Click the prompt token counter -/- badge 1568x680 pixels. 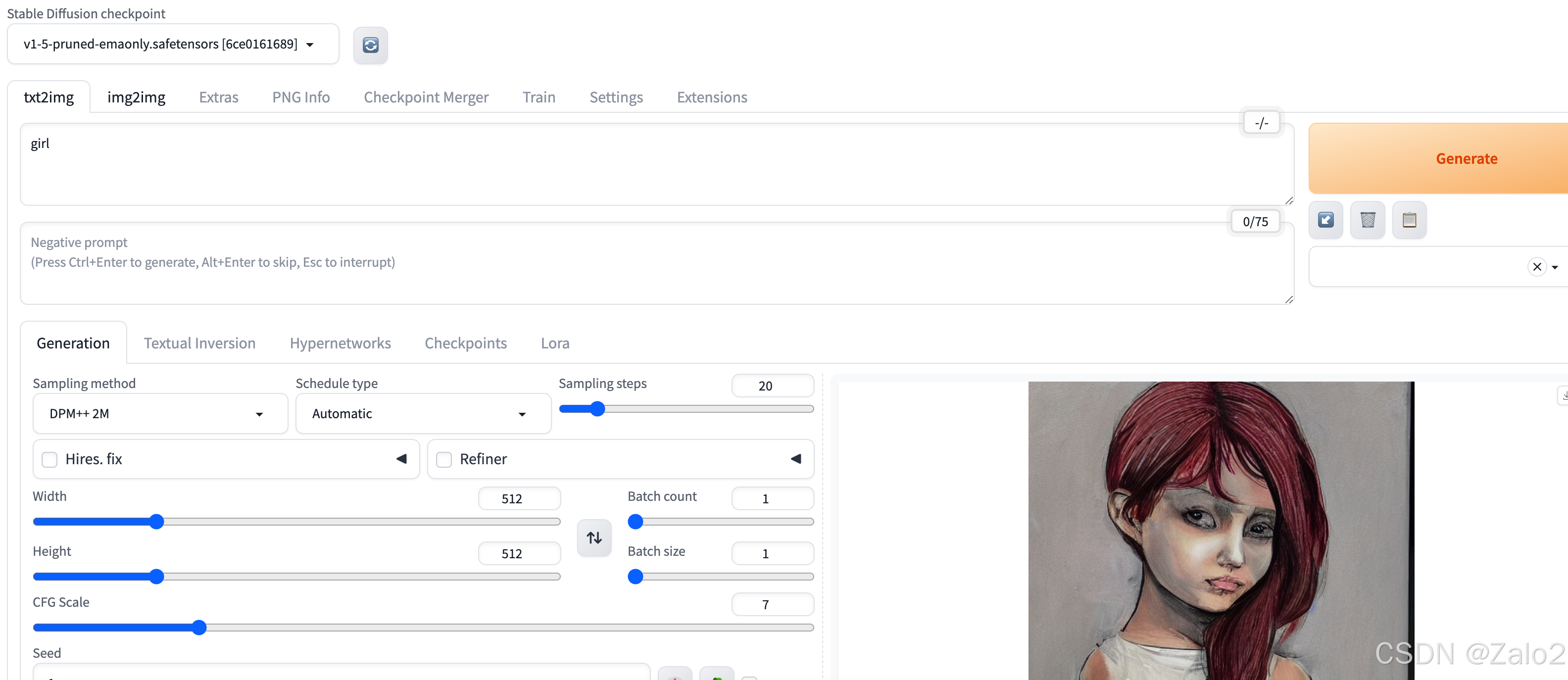pos(1261,123)
